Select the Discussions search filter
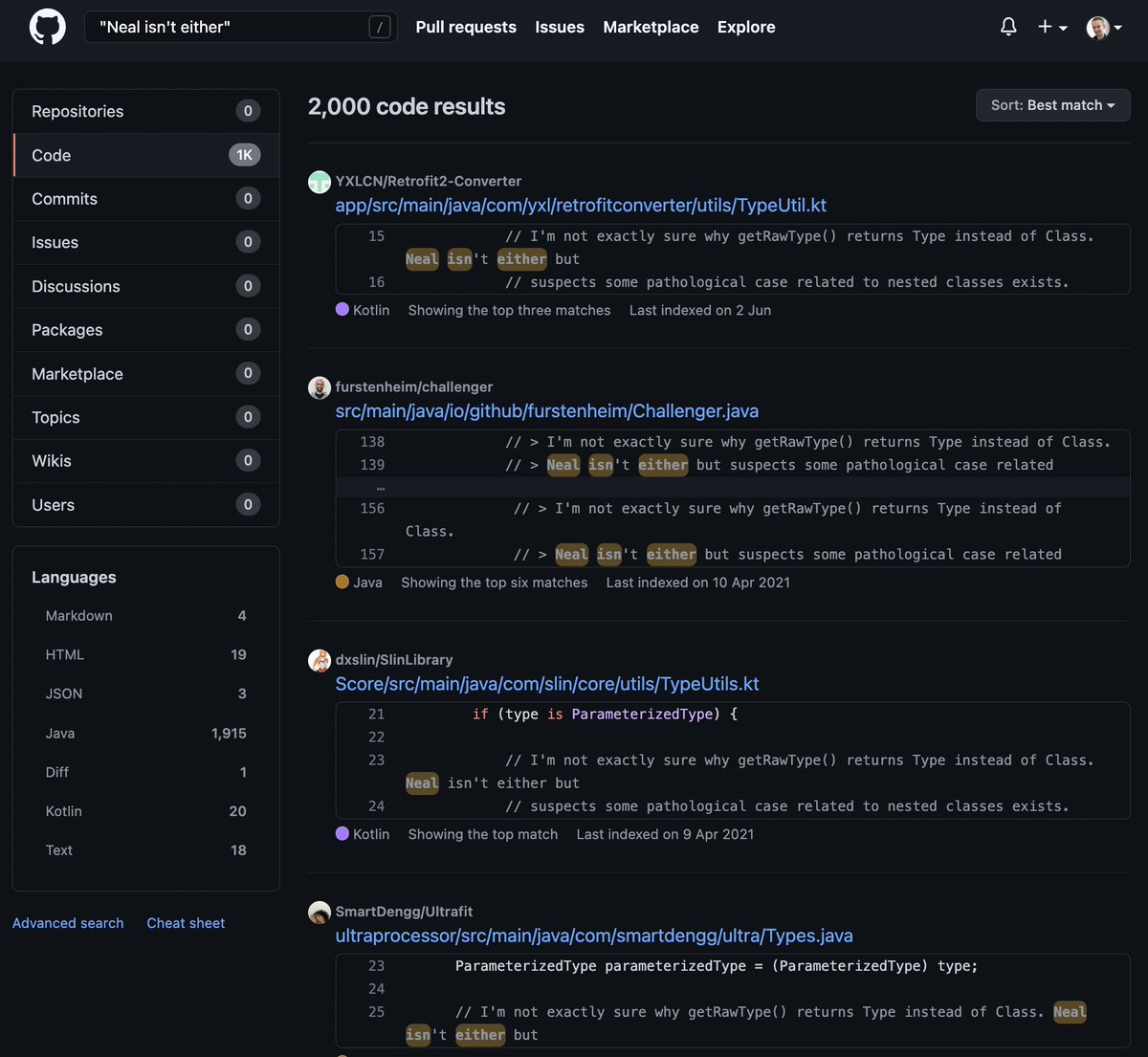Screen dimensions: 1148x1057 (x=145, y=286)
